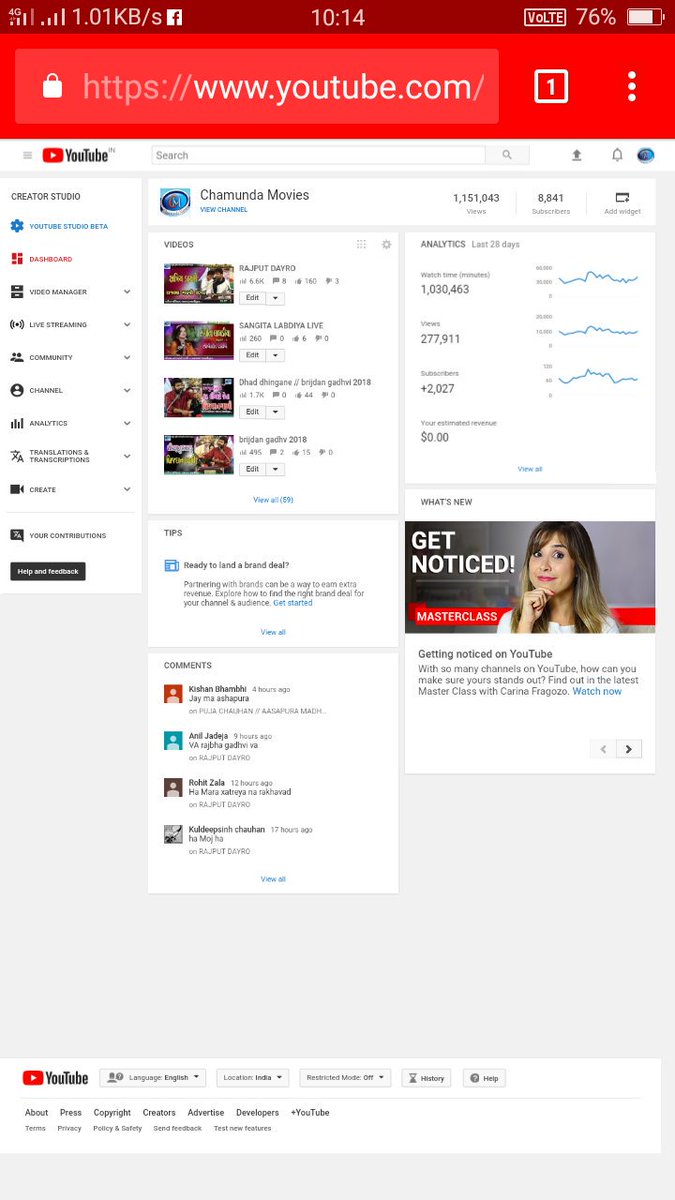This screenshot has height=1200, width=675.
Task: Expand Translations & Transcriptions section
Action: 127,456
